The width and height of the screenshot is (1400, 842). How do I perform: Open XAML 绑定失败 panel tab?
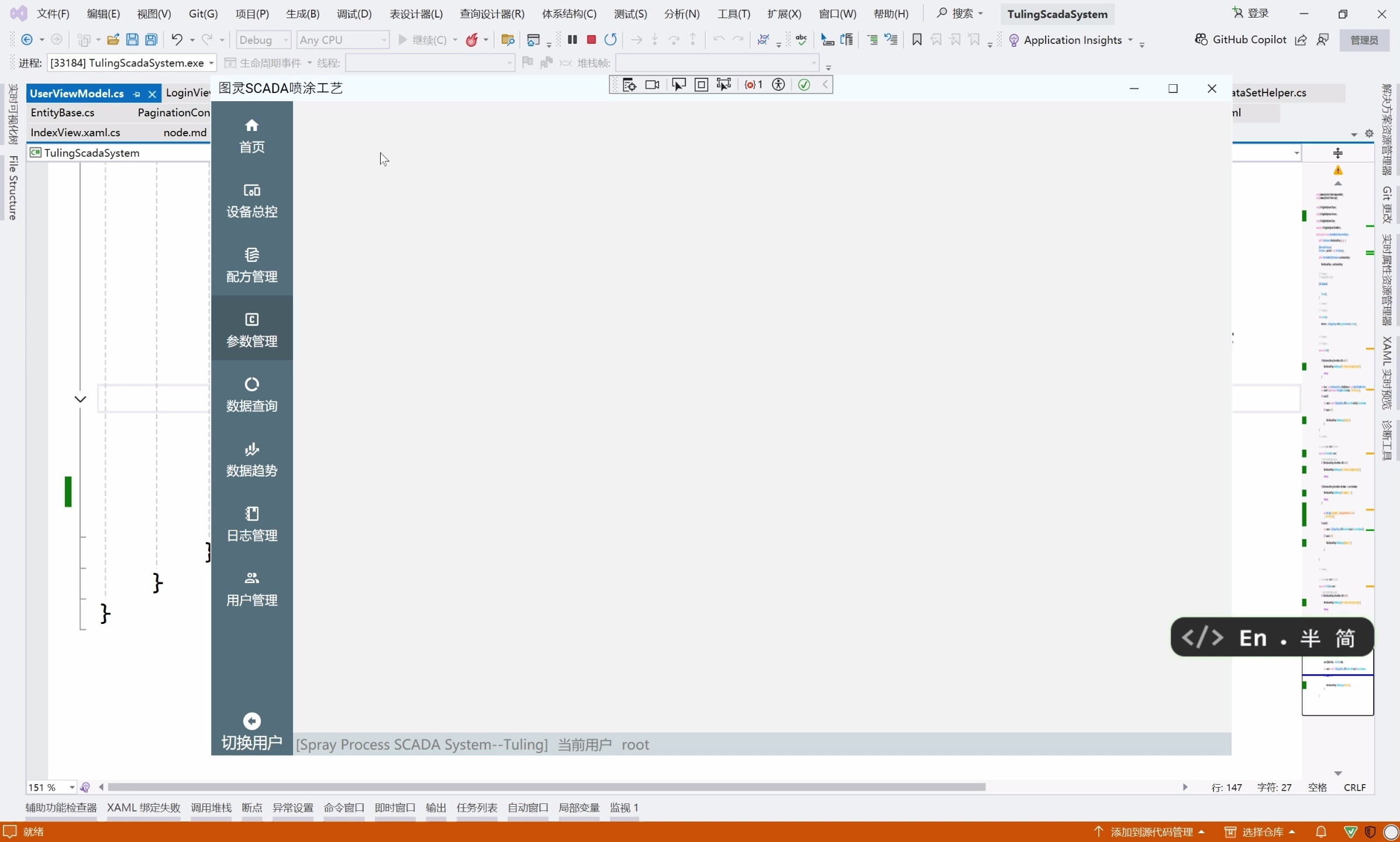[144, 808]
